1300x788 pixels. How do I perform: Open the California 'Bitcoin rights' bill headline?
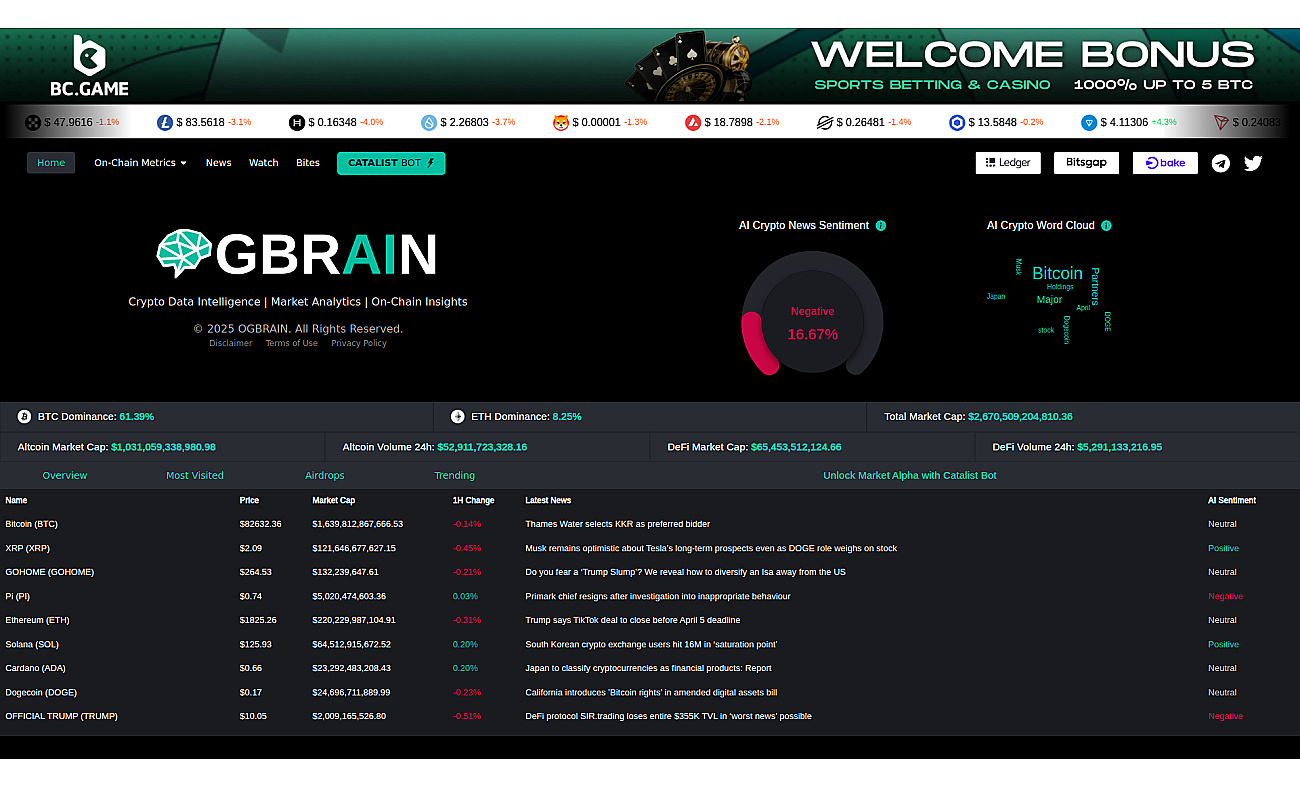651,692
